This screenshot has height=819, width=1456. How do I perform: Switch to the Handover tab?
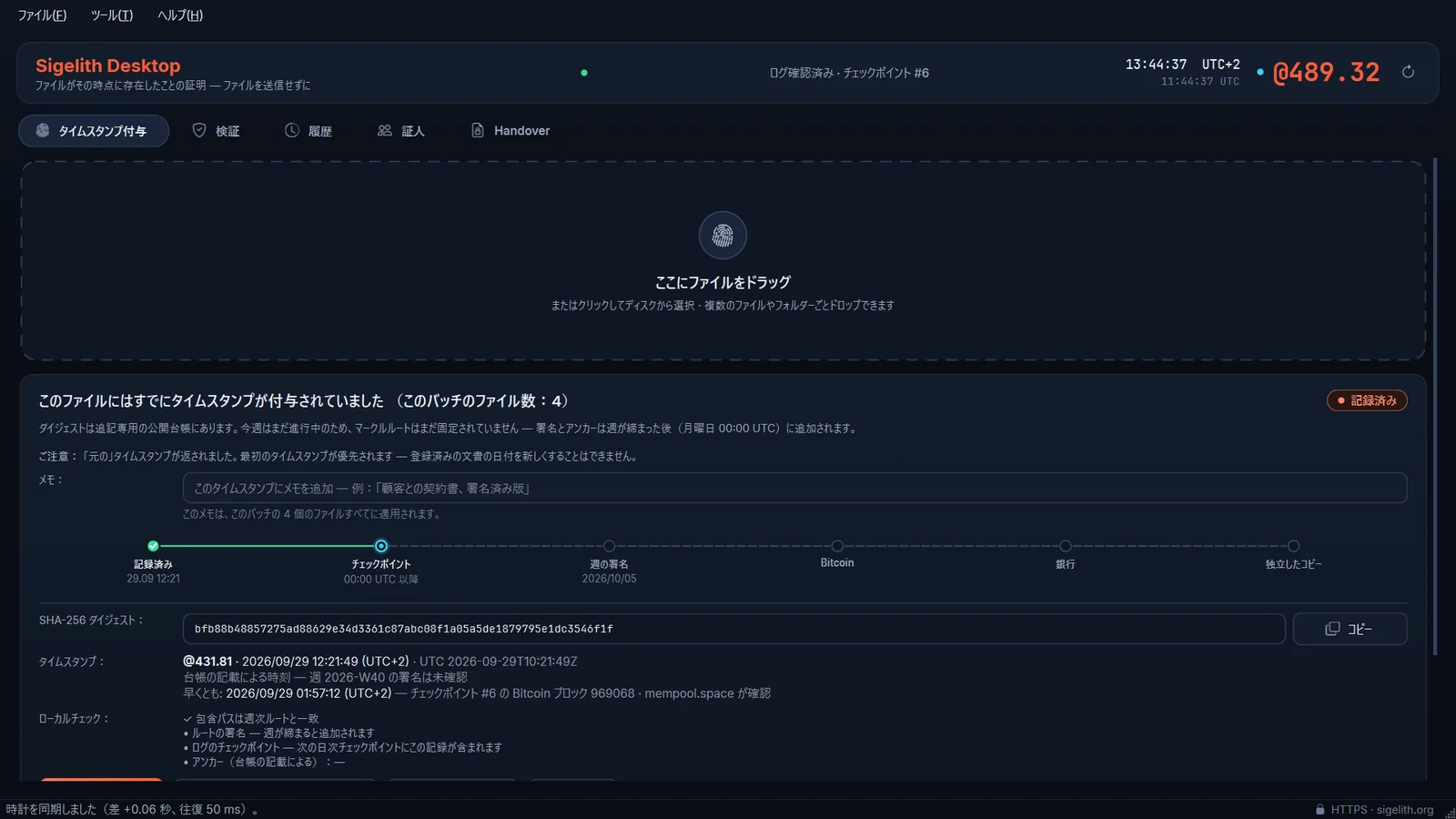tap(510, 131)
